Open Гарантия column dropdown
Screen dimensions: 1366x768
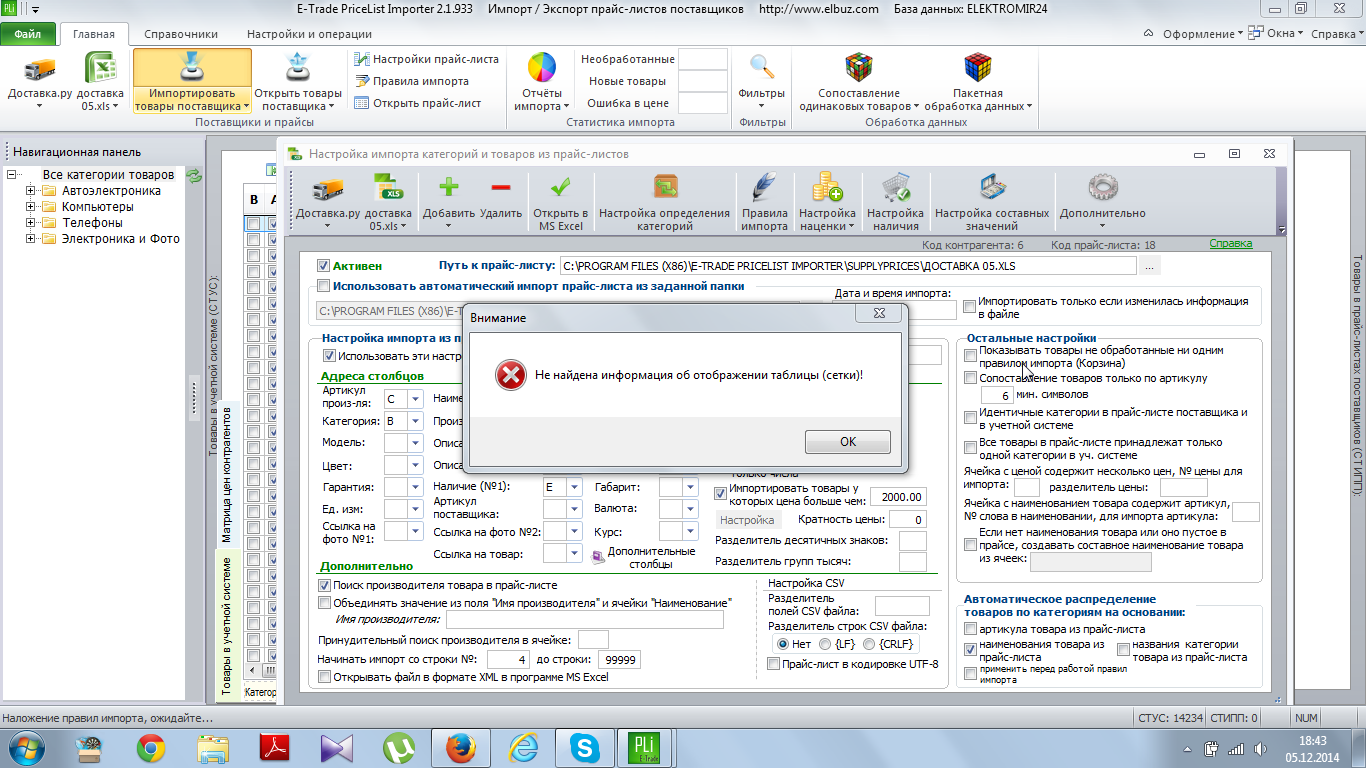click(417, 487)
